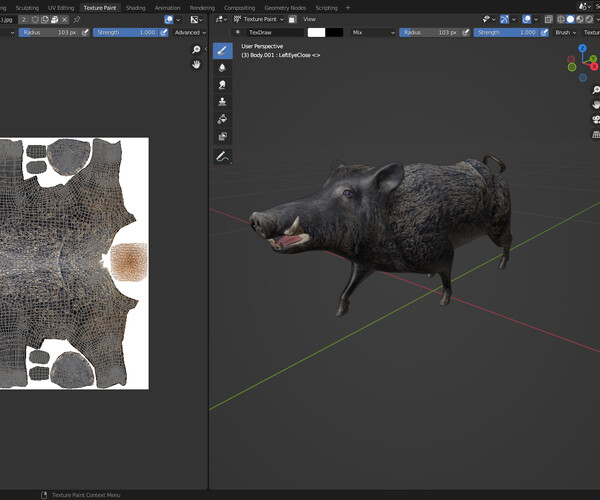The height and width of the screenshot is (500, 600).
Task: Select the Fill bucket tool
Action: pyautogui.click(x=222, y=119)
